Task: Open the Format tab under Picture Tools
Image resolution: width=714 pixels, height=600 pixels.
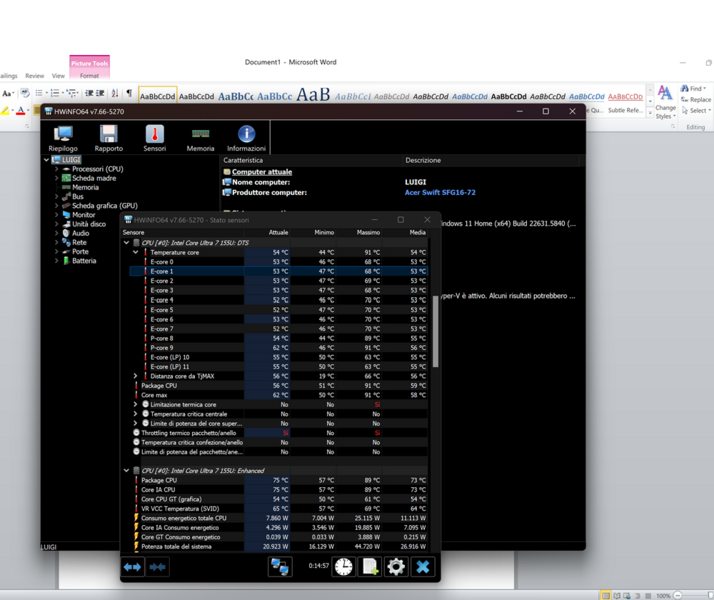Action: pyautogui.click(x=89, y=75)
